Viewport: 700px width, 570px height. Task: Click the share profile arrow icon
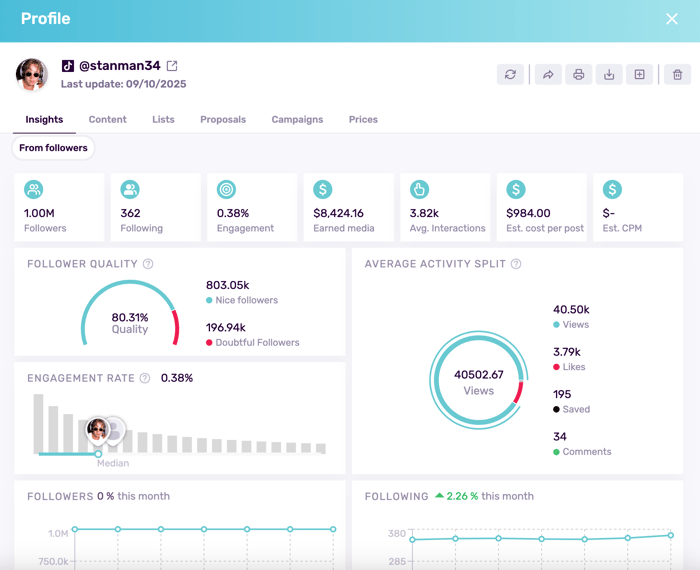548,75
